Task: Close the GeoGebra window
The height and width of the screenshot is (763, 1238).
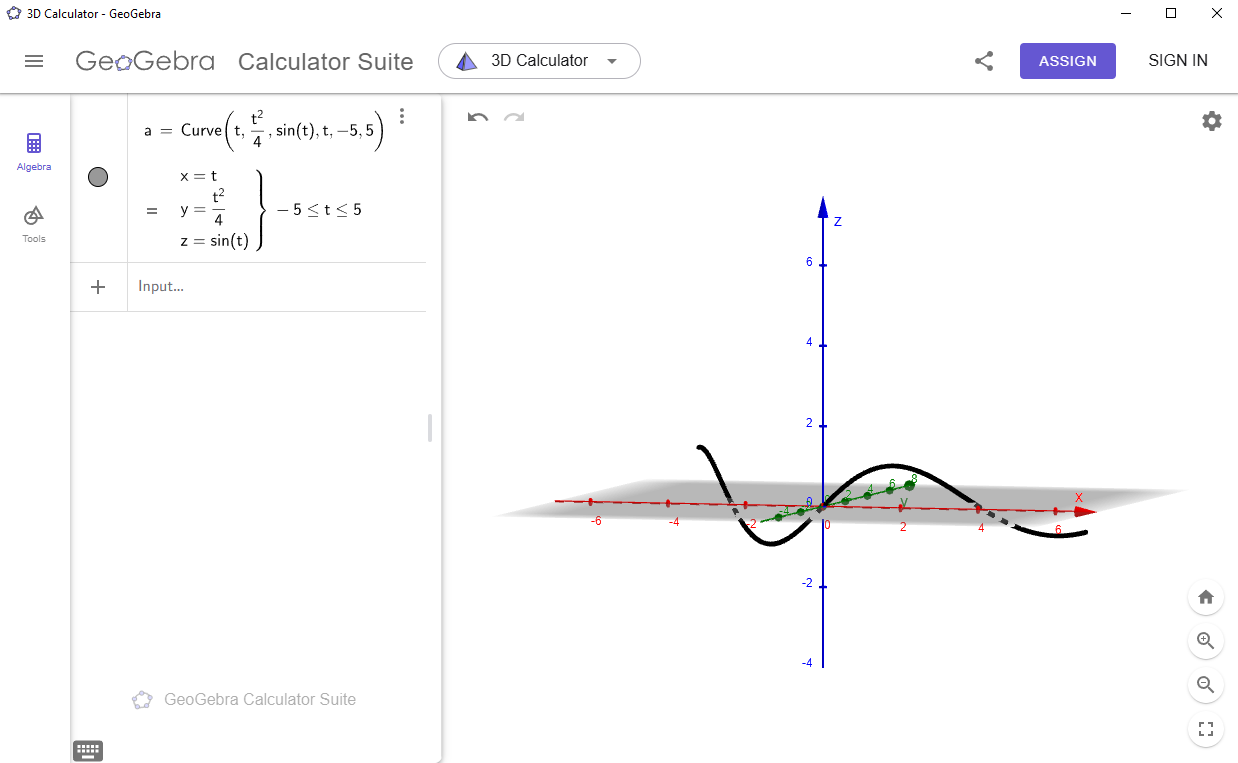Action: pos(1216,14)
